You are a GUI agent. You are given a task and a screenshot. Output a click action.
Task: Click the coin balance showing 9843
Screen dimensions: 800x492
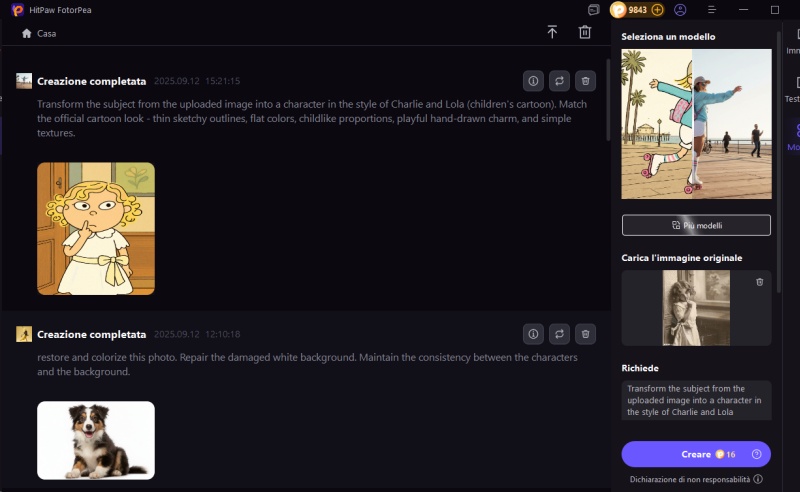pos(637,10)
